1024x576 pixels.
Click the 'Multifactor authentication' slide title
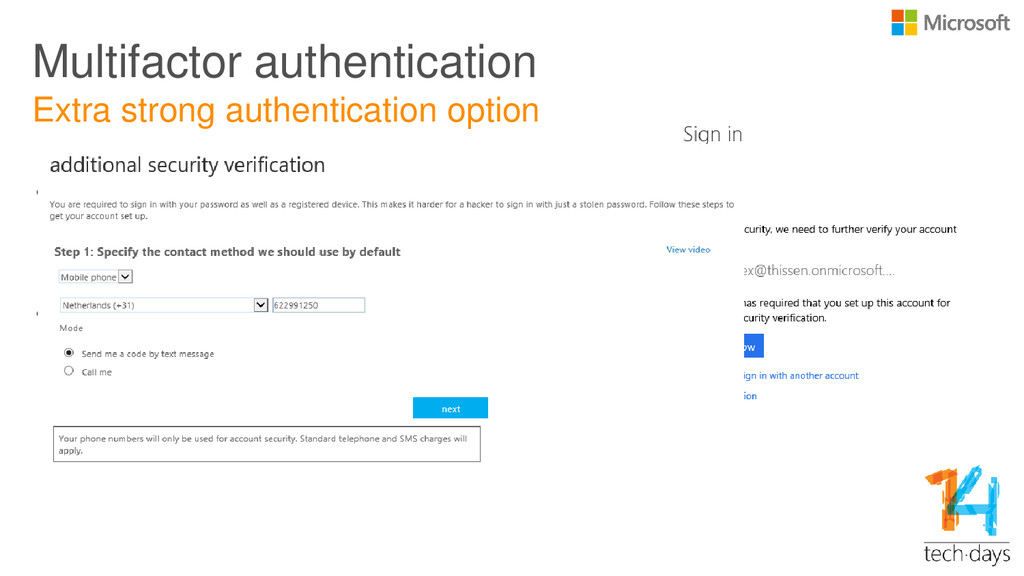pos(285,62)
